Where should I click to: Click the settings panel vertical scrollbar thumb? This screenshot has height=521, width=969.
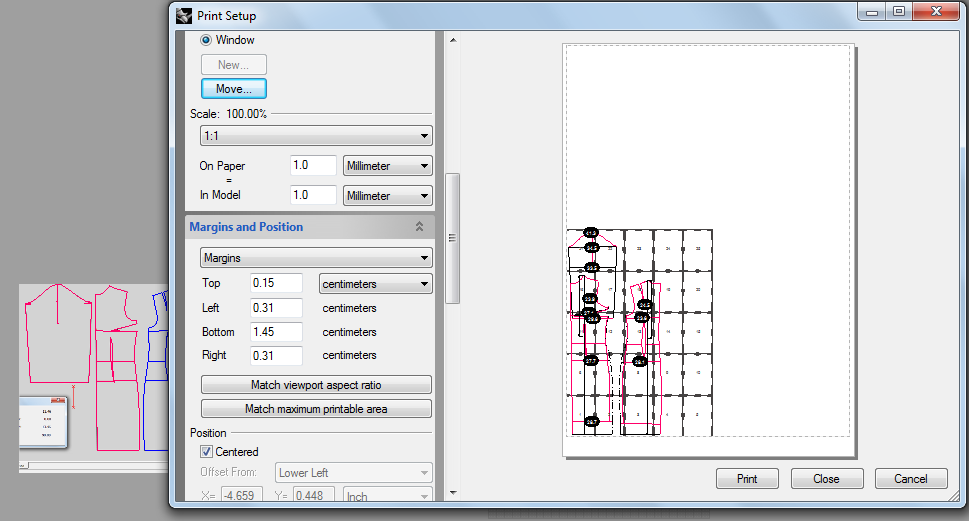click(x=452, y=237)
